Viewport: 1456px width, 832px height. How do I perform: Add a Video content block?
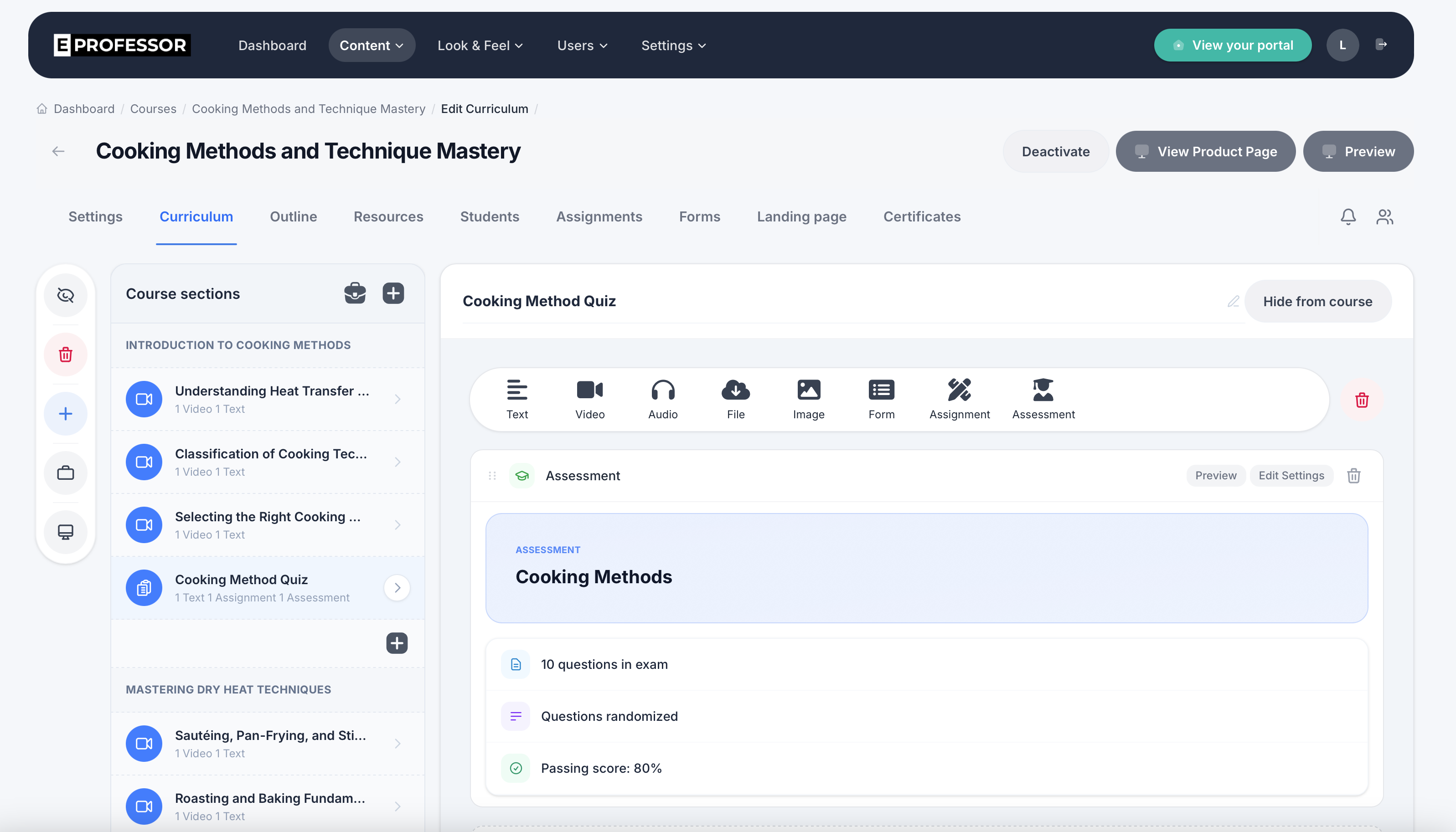pyautogui.click(x=589, y=399)
